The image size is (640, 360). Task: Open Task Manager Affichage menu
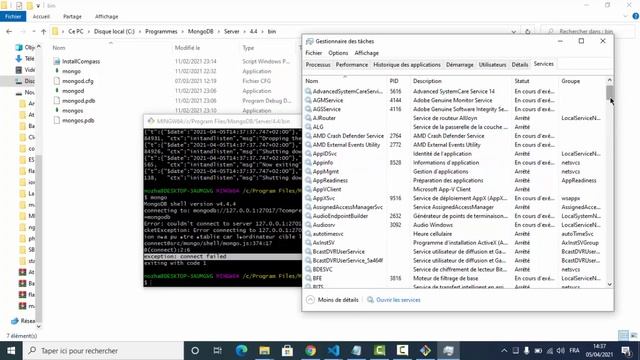pos(367,53)
